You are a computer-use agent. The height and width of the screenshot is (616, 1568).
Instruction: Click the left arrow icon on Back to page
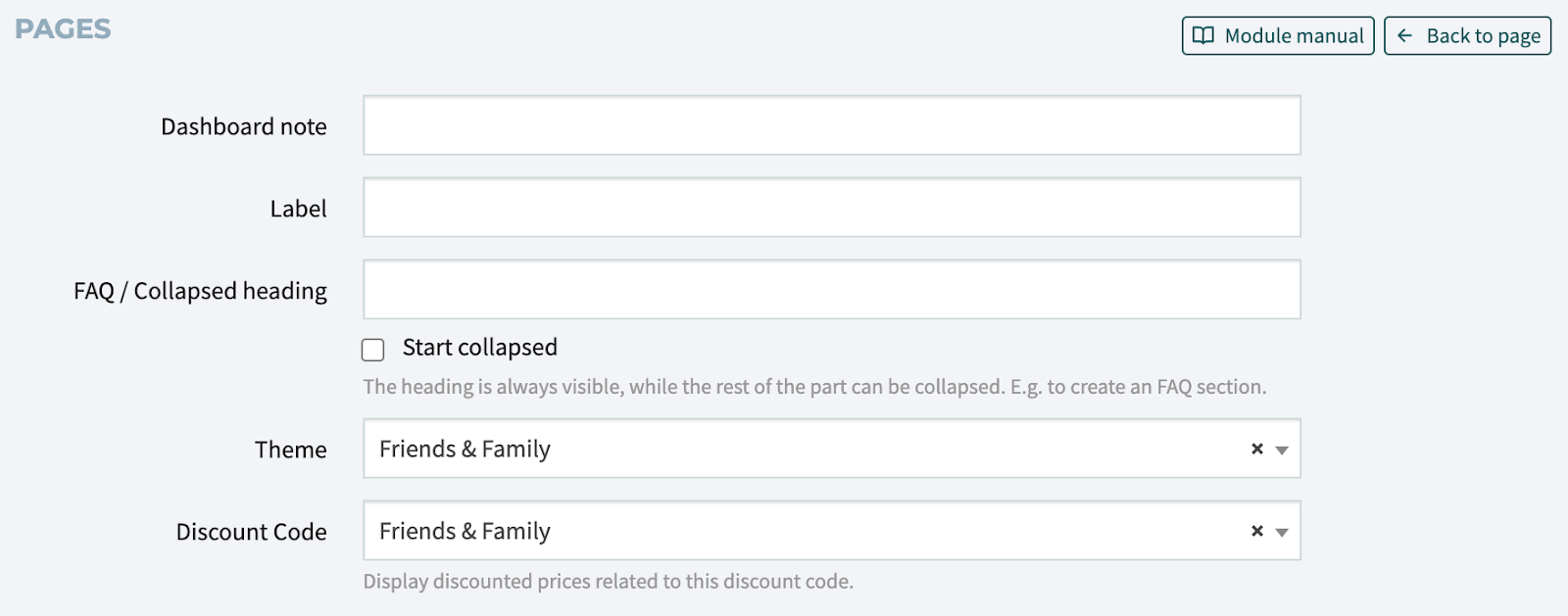click(1404, 36)
